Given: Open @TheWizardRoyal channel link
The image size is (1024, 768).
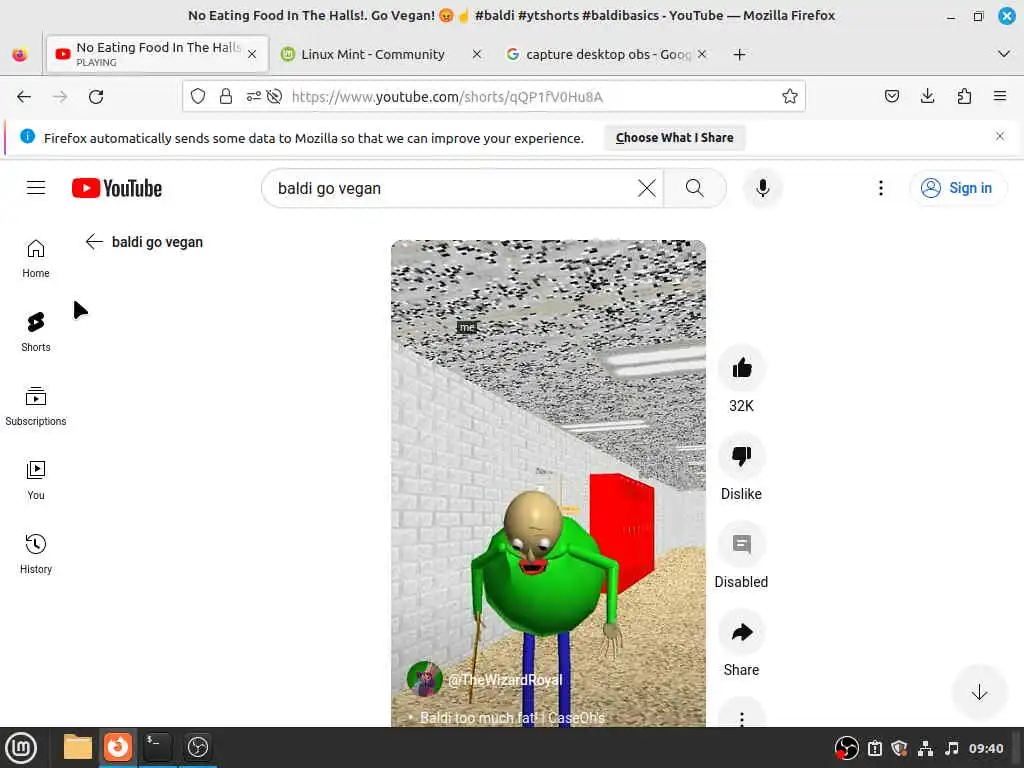Looking at the screenshot, I should point(505,680).
